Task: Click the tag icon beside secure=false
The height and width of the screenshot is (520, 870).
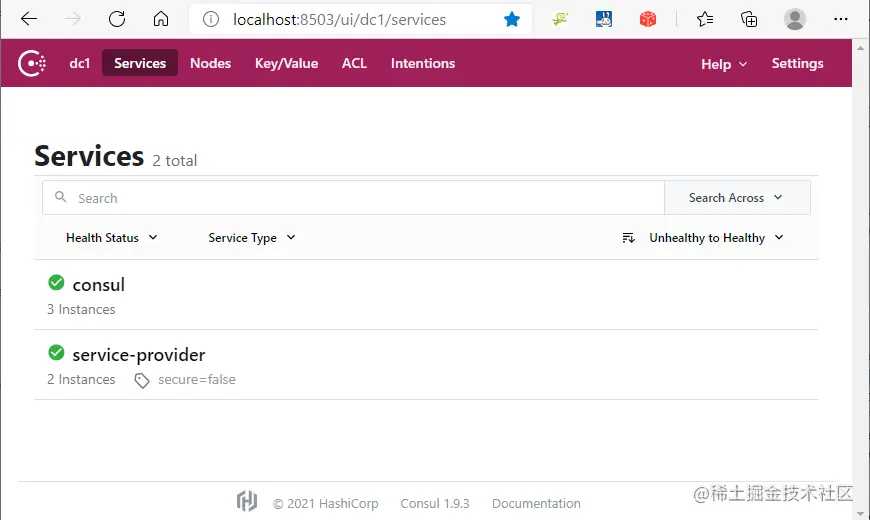Action: [141, 380]
